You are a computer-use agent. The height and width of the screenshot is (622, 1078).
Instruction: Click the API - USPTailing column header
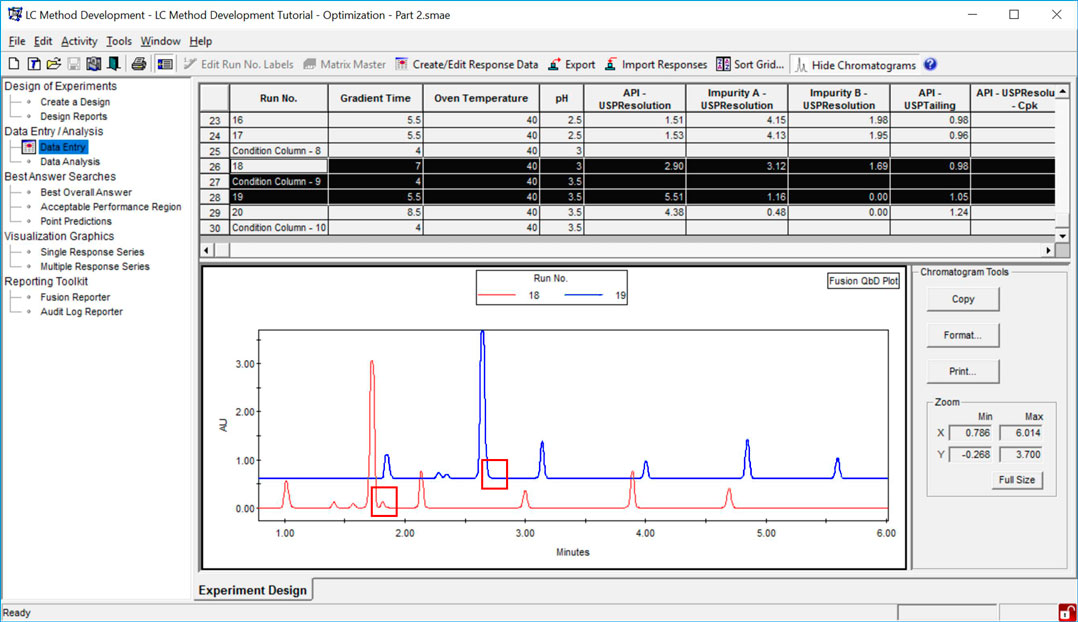click(x=930, y=98)
